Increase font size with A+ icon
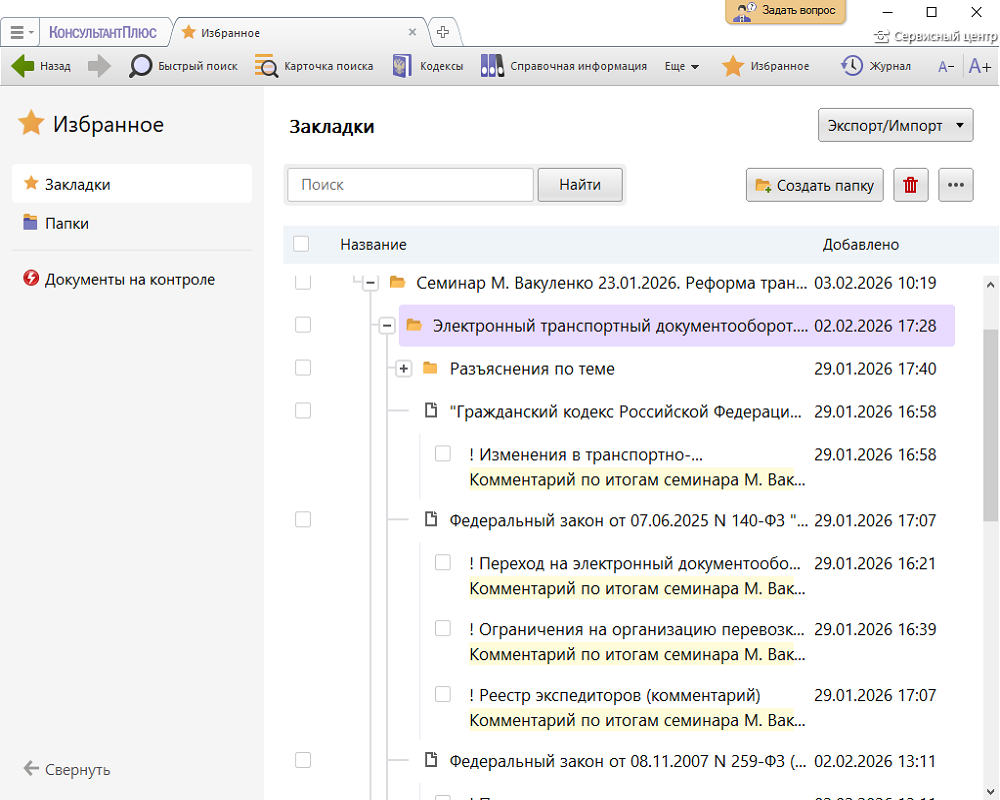This screenshot has height=800, width=1000. [979, 66]
